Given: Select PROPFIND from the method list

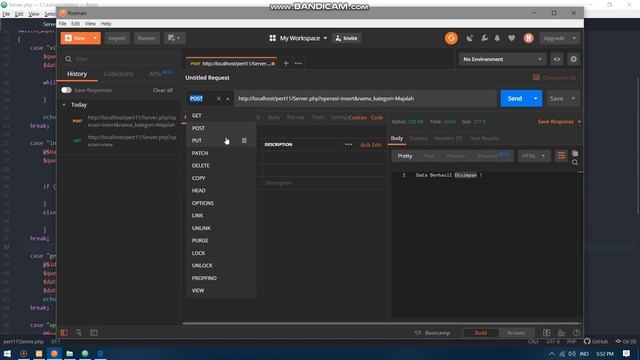Looking at the screenshot, I should point(221,278).
